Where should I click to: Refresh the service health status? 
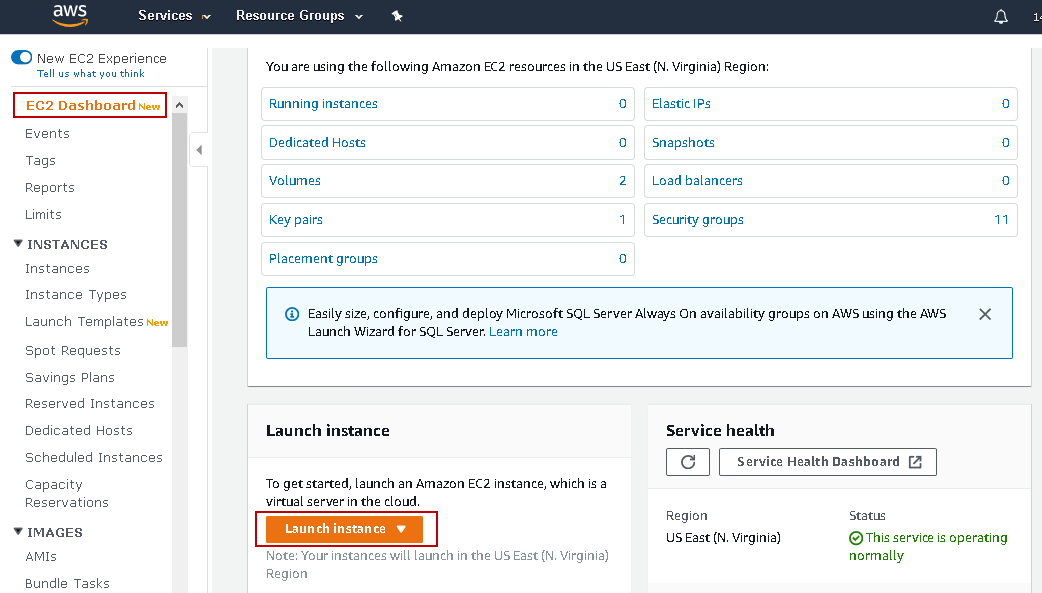[688, 462]
